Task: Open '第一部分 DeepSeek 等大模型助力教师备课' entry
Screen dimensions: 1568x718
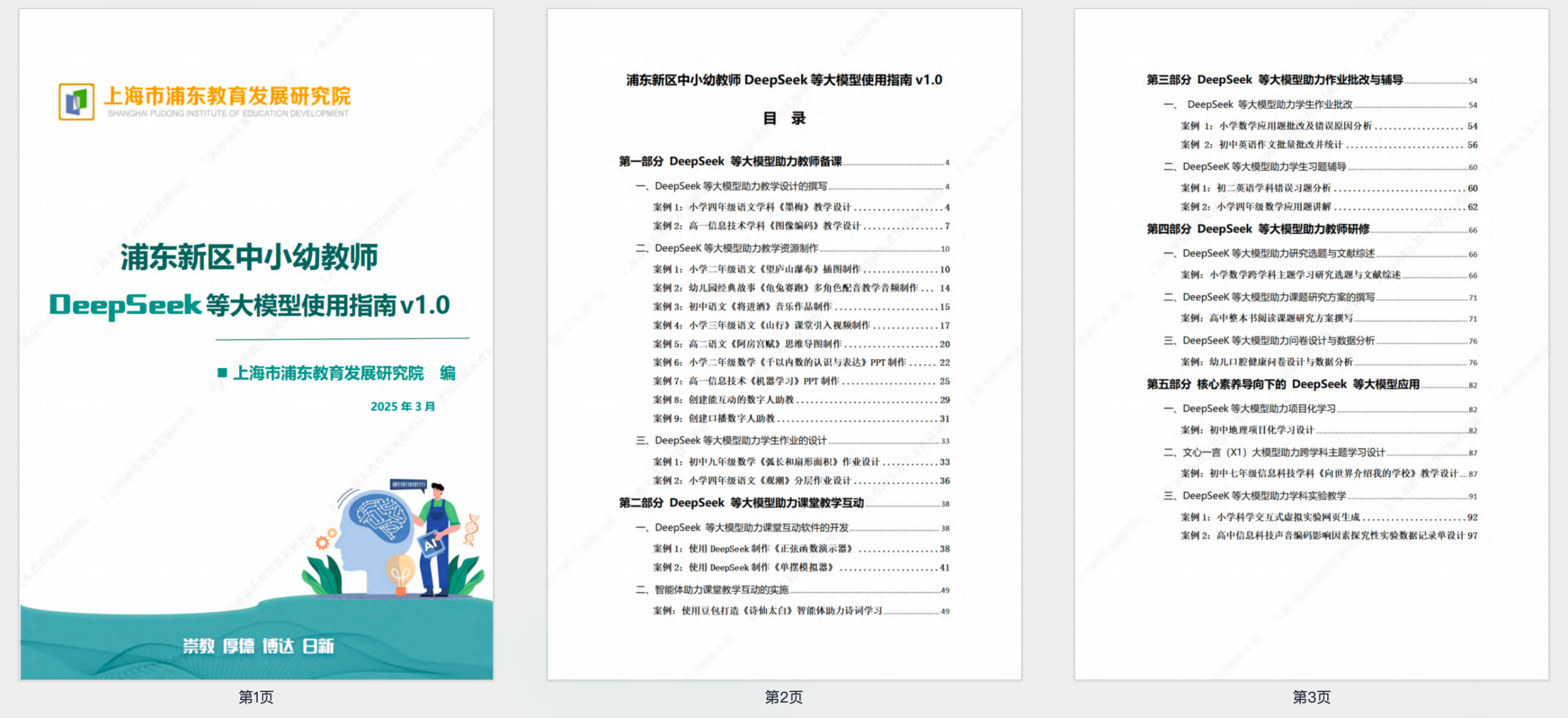Action: 784,162
